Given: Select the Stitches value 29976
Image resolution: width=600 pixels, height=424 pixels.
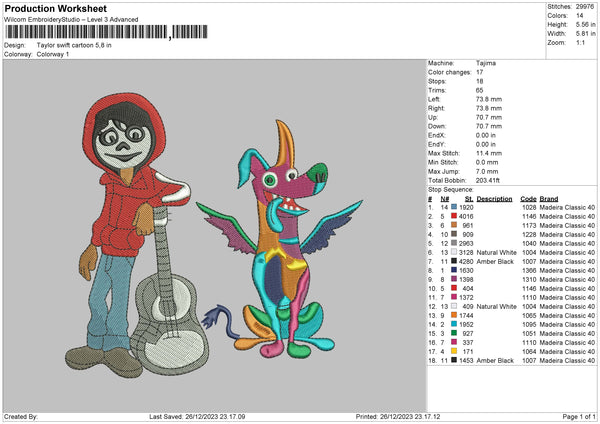Looking at the screenshot, I should point(585,7).
